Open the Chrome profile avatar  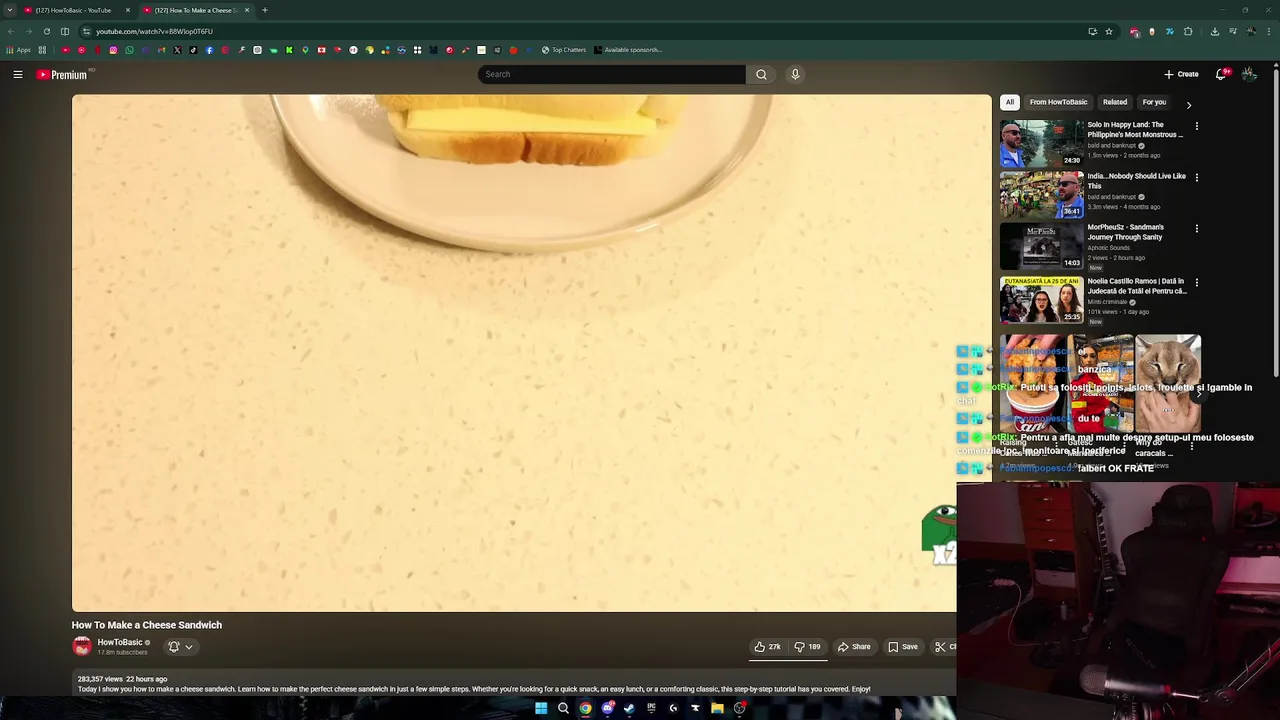point(1251,31)
